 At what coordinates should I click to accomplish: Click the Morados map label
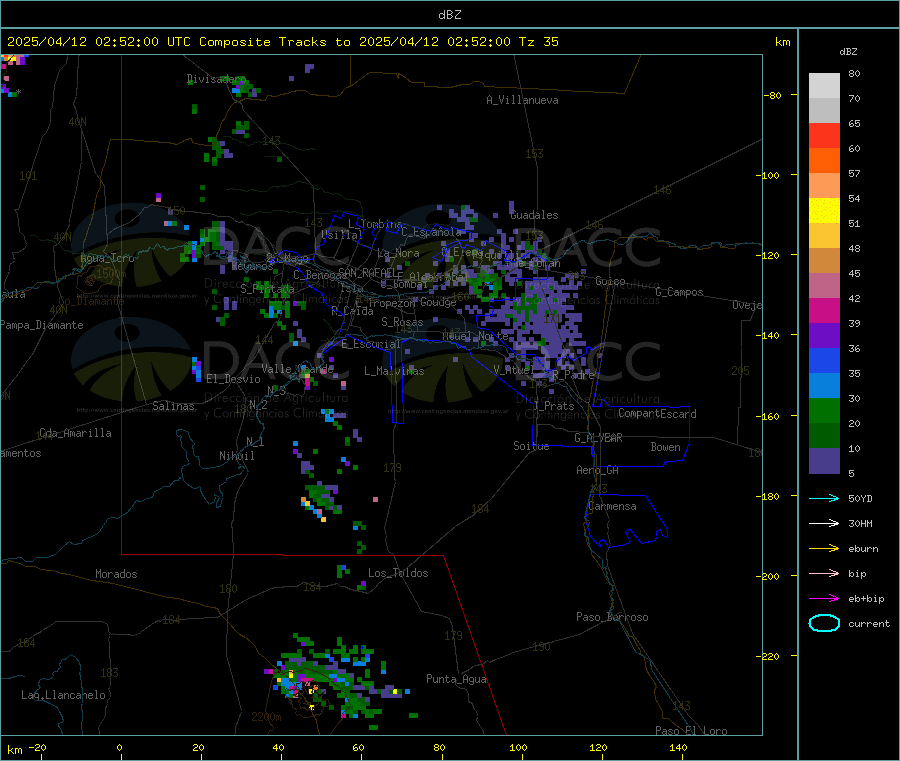(116, 574)
